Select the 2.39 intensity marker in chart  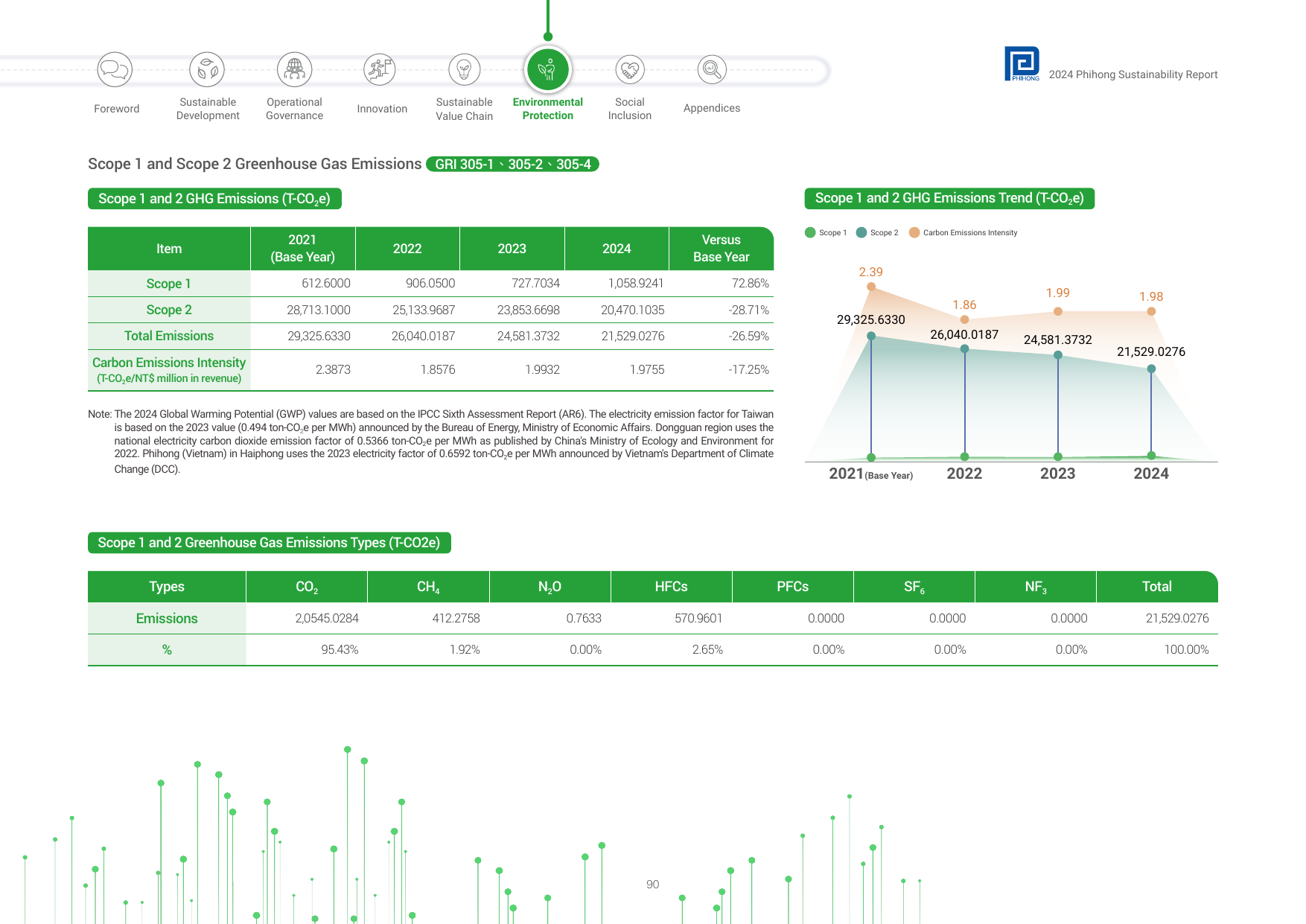click(871, 287)
